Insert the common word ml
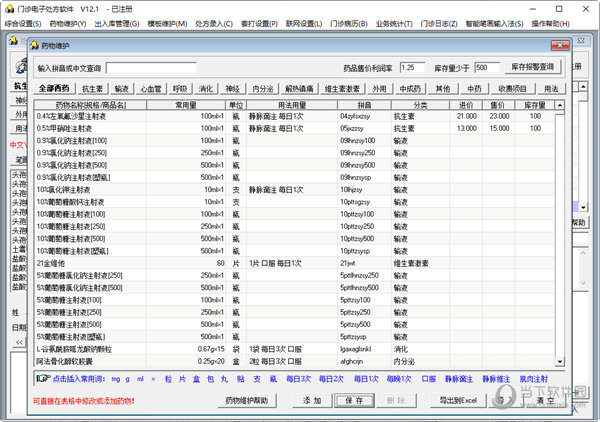The width and height of the screenshot is (600, 422). point(140,379)
